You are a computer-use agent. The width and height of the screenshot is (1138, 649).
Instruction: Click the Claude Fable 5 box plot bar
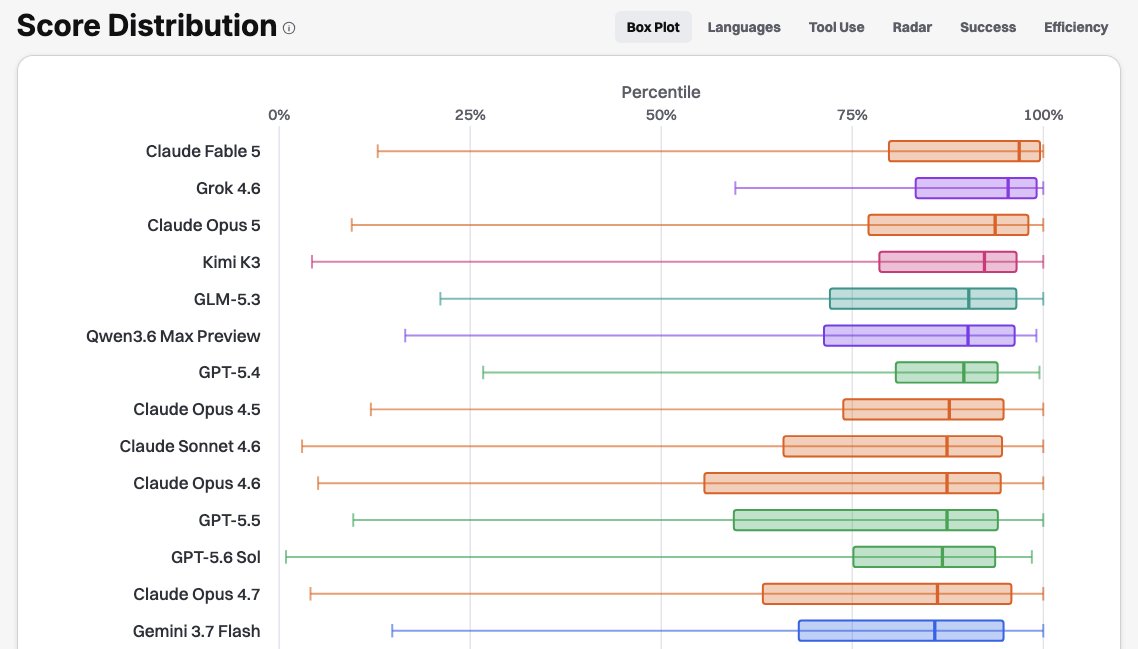(x=965, y=151)
